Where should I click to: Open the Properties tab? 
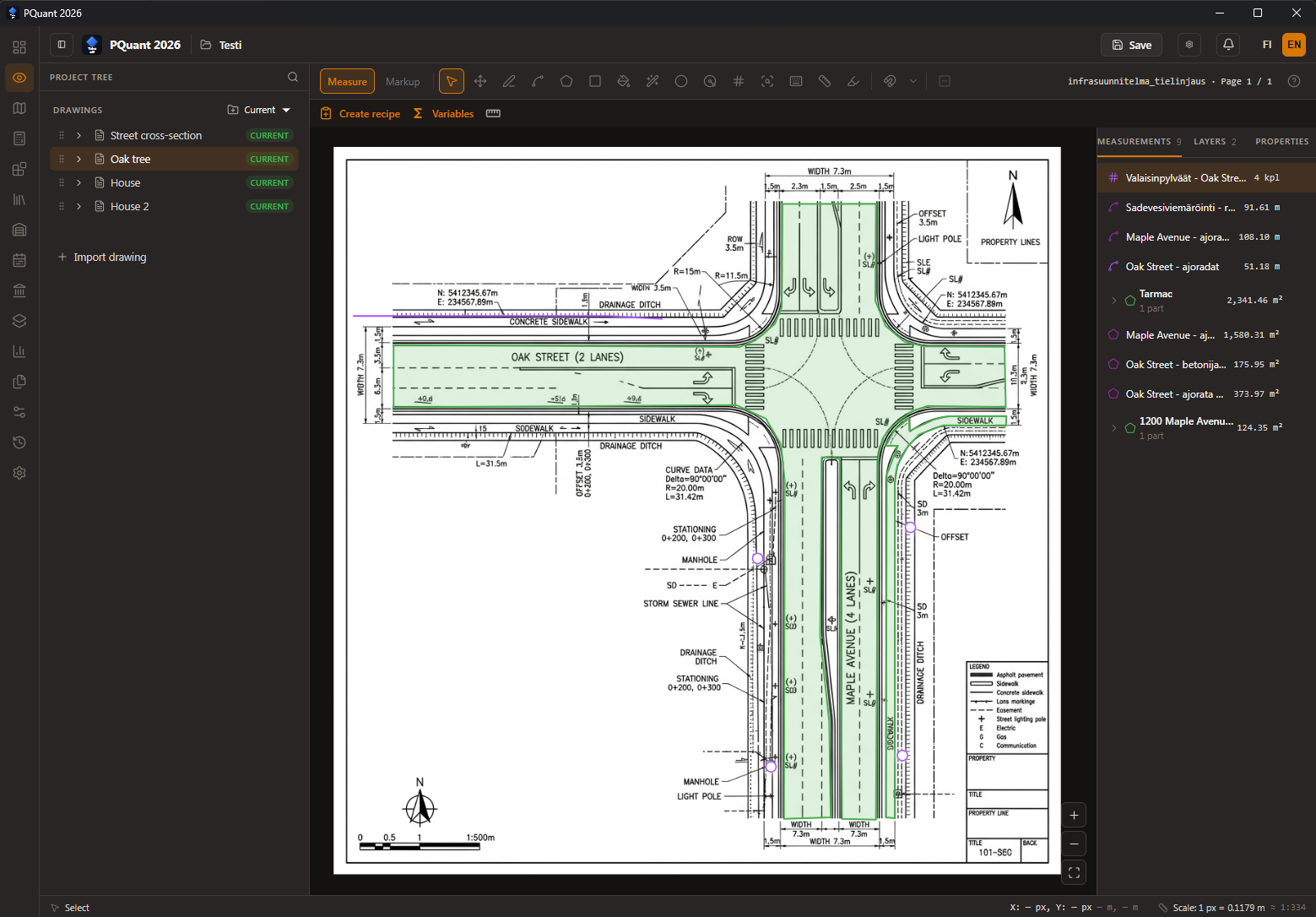[x=1281, y=142]
